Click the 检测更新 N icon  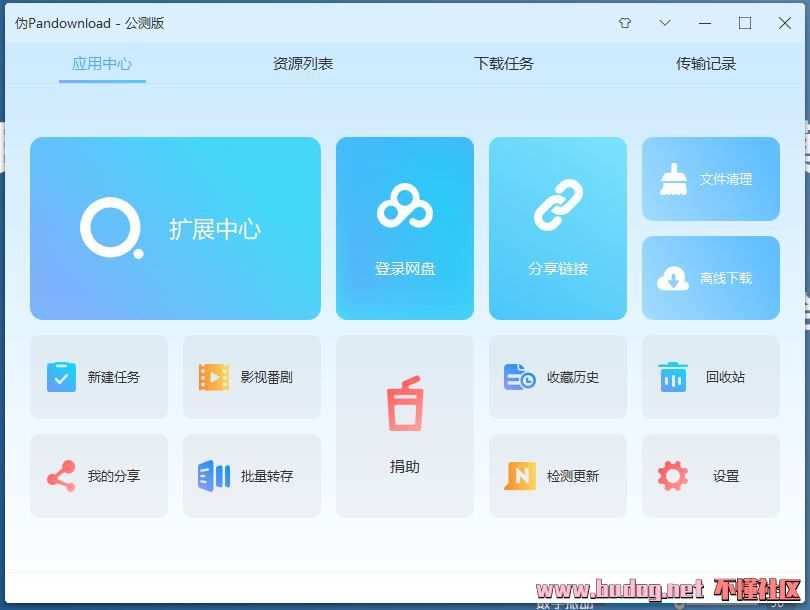point(520,476)
